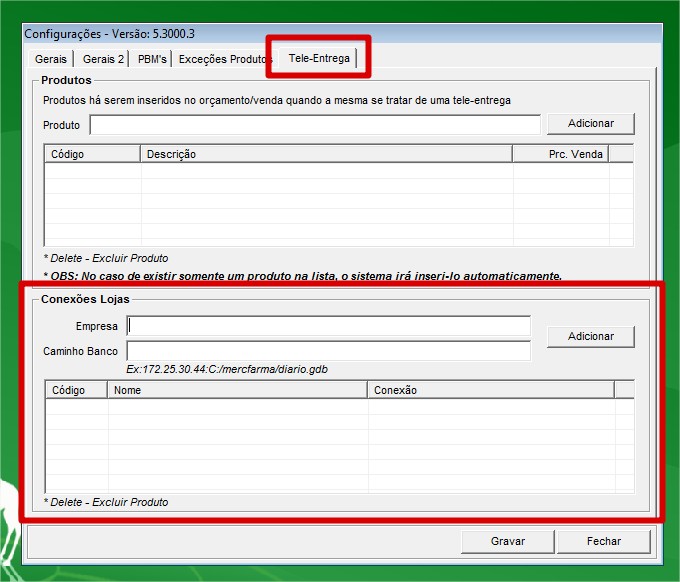680x582 pixels.
Task: Select the Tele-Entrega tab
Action: pyautogui.click(x=319, y=58)
